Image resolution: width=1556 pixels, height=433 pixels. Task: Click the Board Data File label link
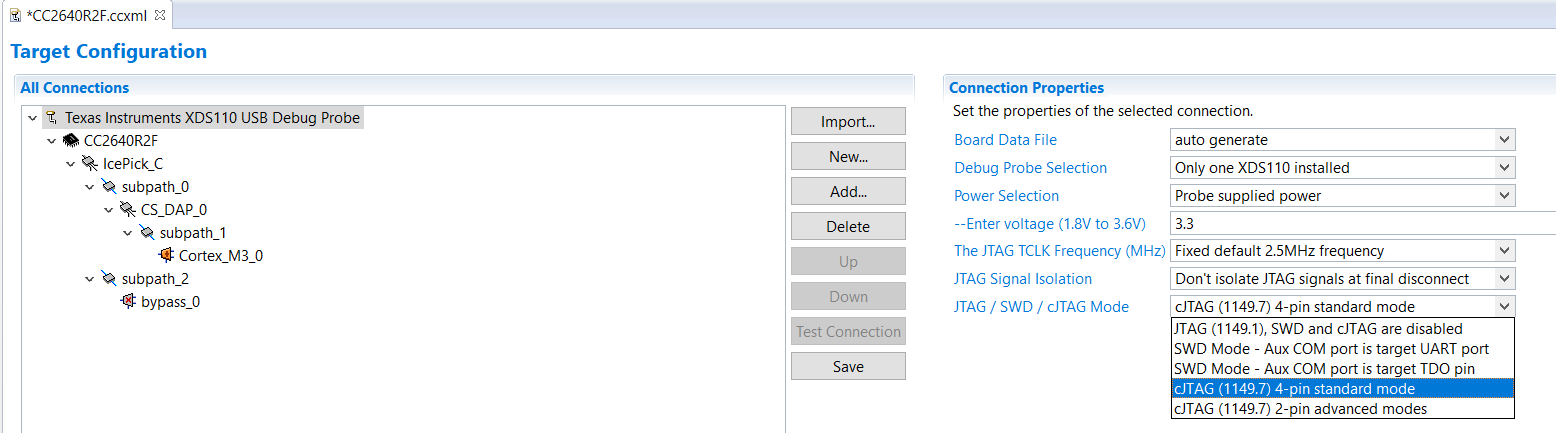tap(1005, 140)
